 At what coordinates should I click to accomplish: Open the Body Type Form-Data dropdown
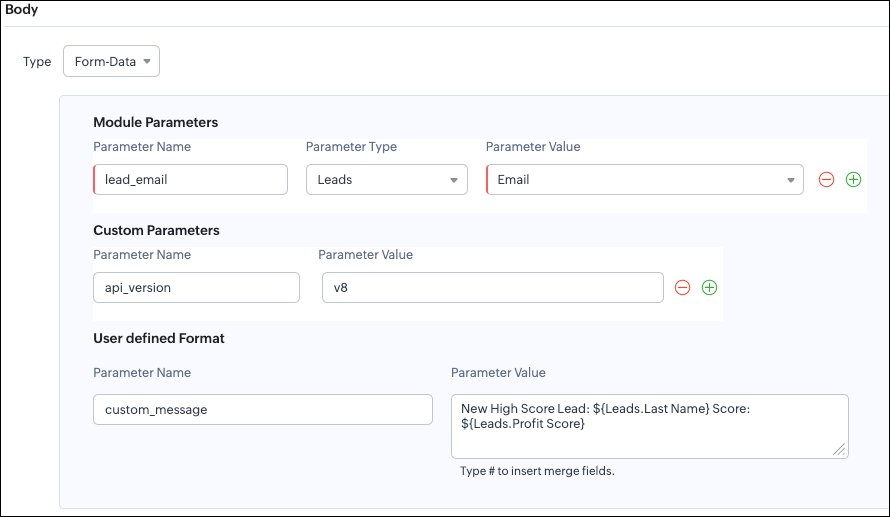point(111,62)
